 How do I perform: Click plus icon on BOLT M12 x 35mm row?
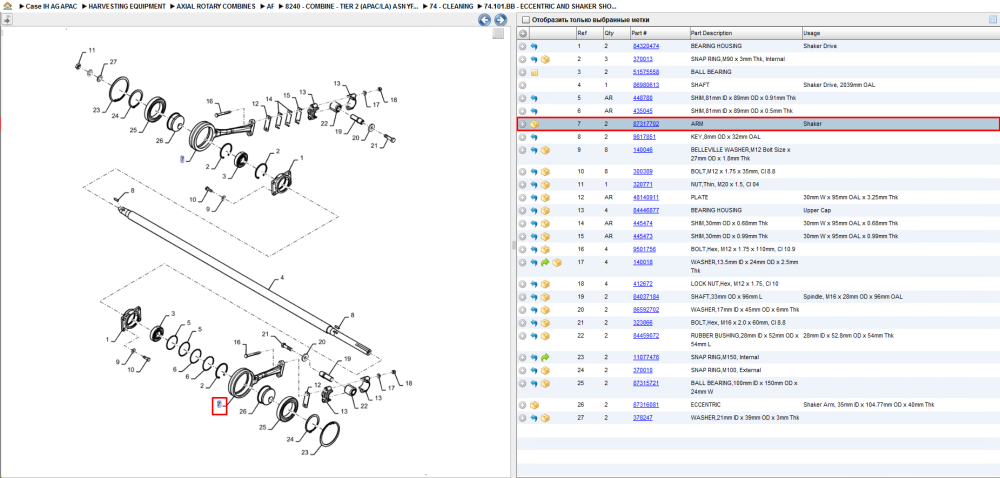(x=522, y=171)
